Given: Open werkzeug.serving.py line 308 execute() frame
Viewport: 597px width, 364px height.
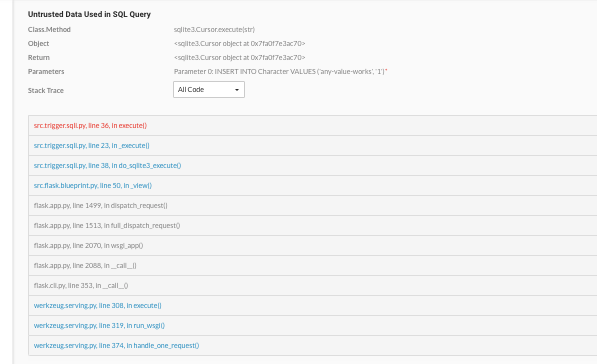Looking at the screenshot, I should [x=97, y=305].
